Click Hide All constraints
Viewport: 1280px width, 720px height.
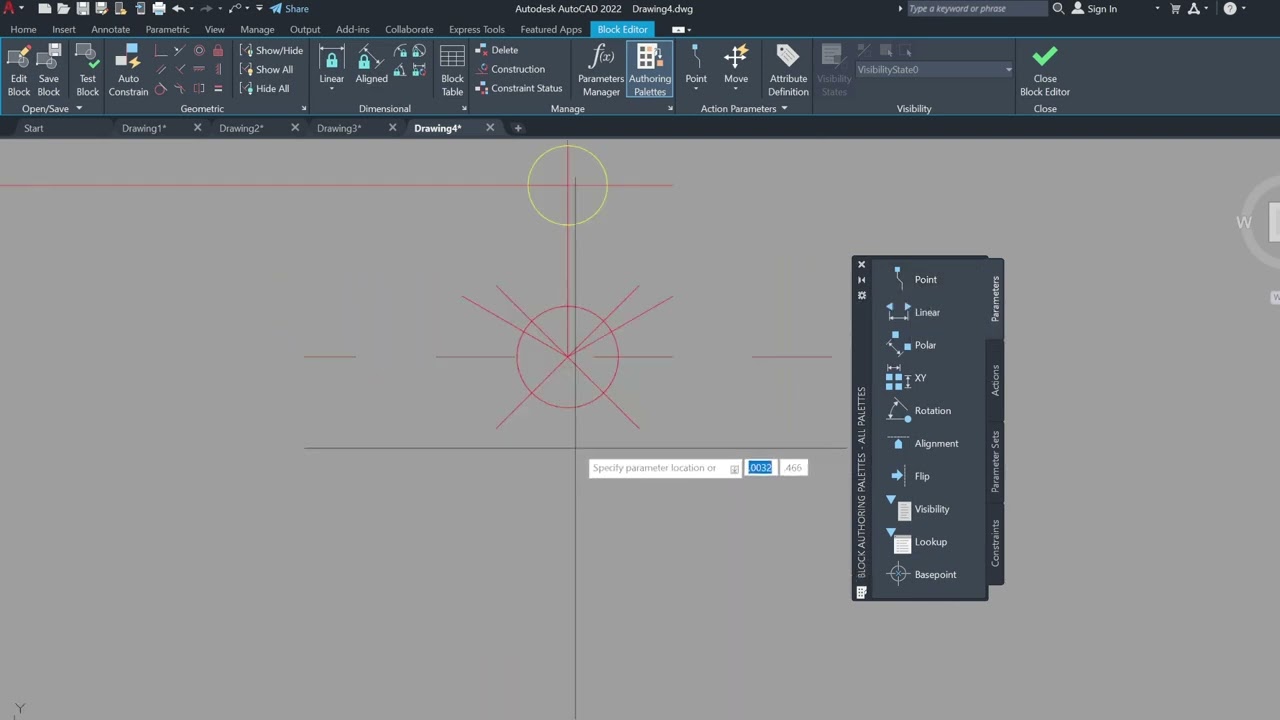point(265,88)
